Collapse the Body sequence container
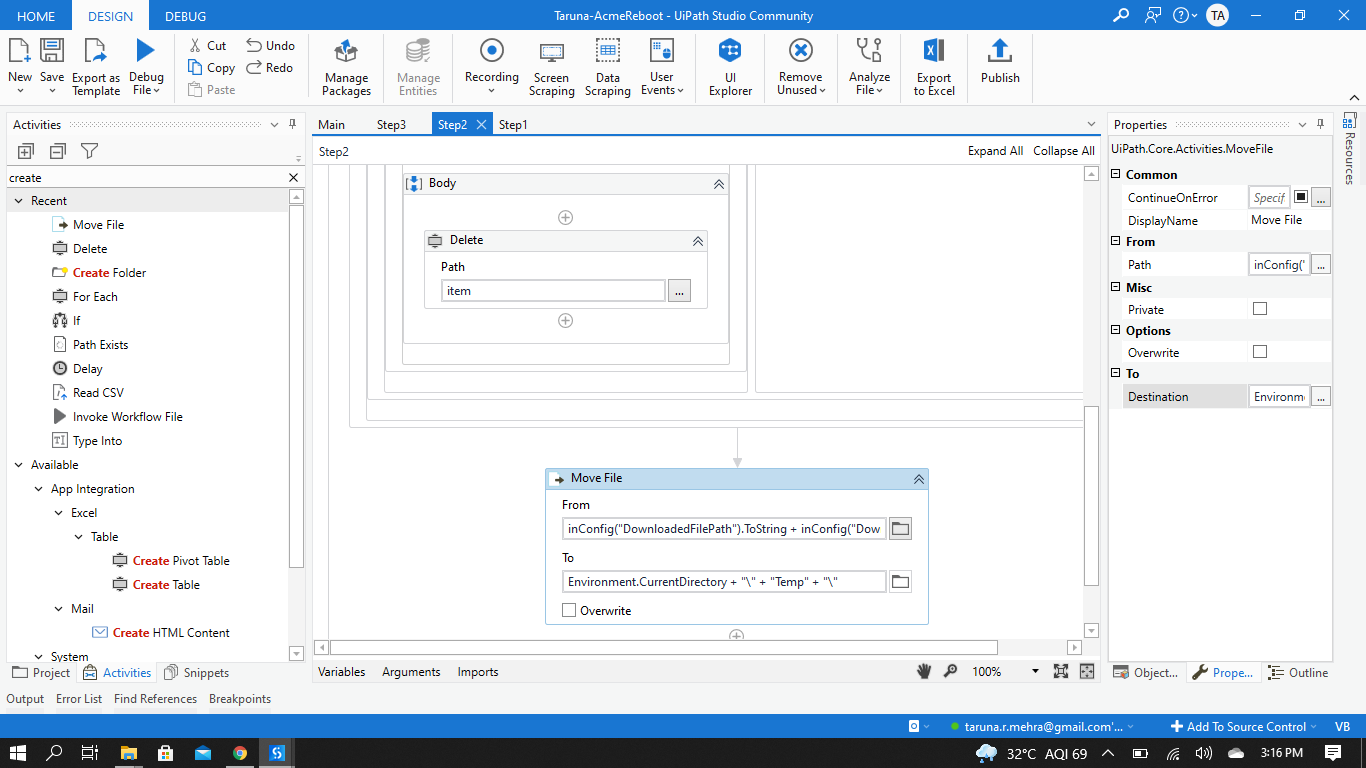 (718, 184)
